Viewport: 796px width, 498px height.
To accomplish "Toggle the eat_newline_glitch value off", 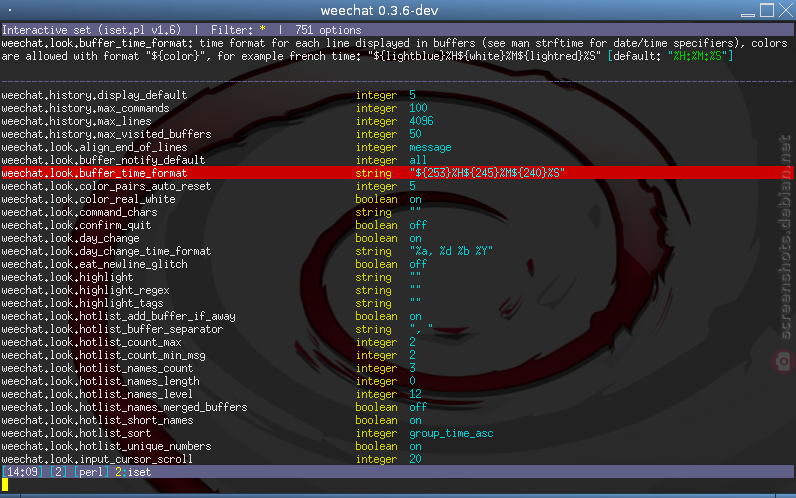I will coord(418,264).
